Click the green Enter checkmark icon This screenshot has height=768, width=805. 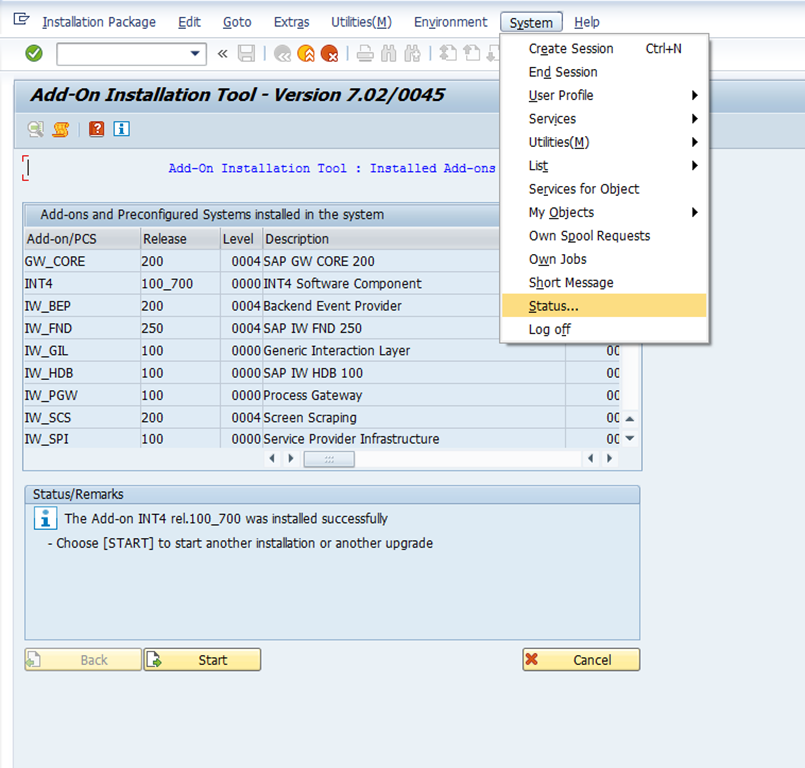(x=34, y=53)
